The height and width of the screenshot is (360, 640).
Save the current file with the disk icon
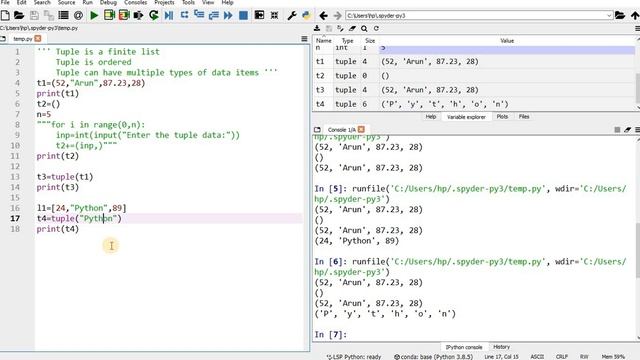(x=34, y=16)
